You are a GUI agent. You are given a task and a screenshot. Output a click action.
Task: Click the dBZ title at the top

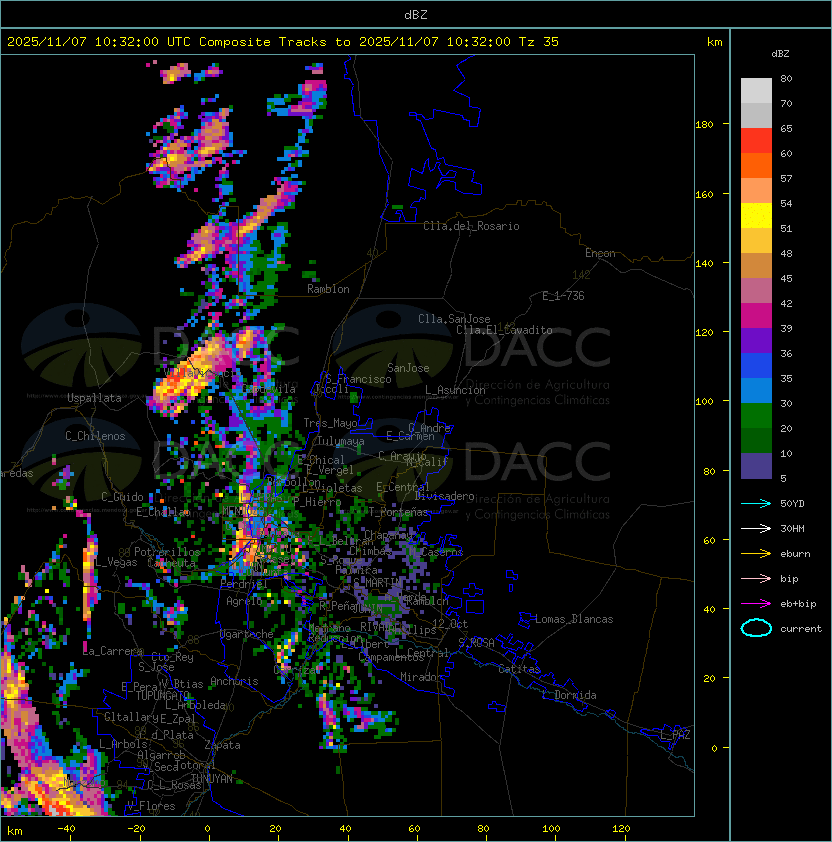pos(416,15)
